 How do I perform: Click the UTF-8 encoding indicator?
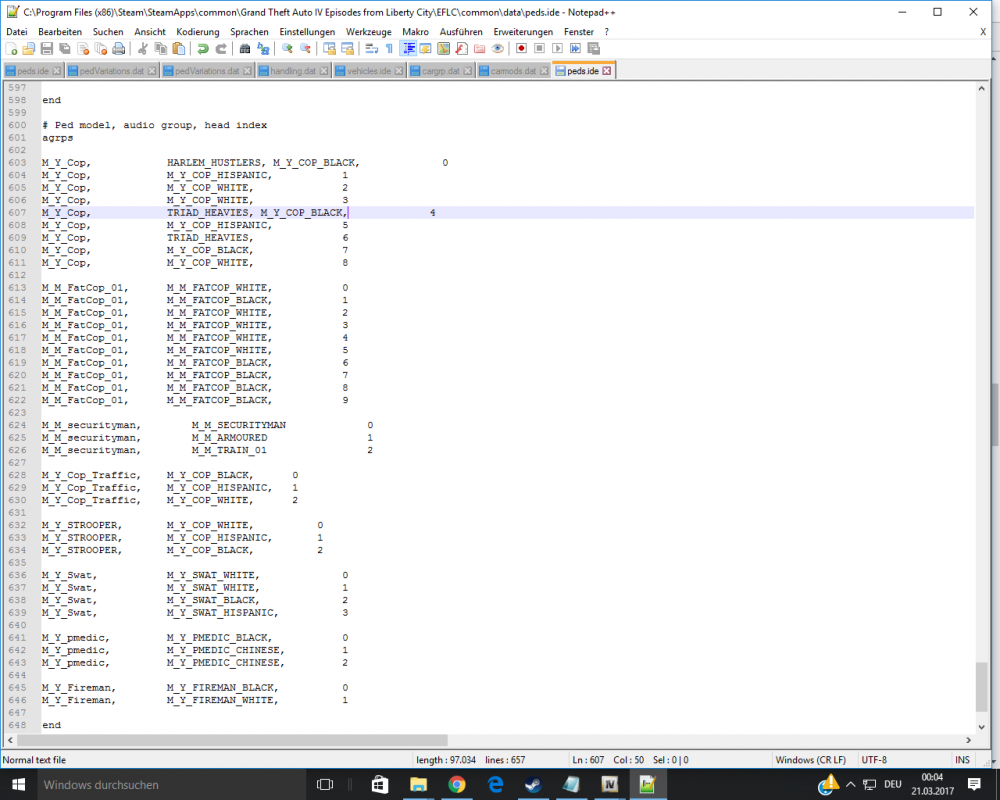tap(873, 759)
